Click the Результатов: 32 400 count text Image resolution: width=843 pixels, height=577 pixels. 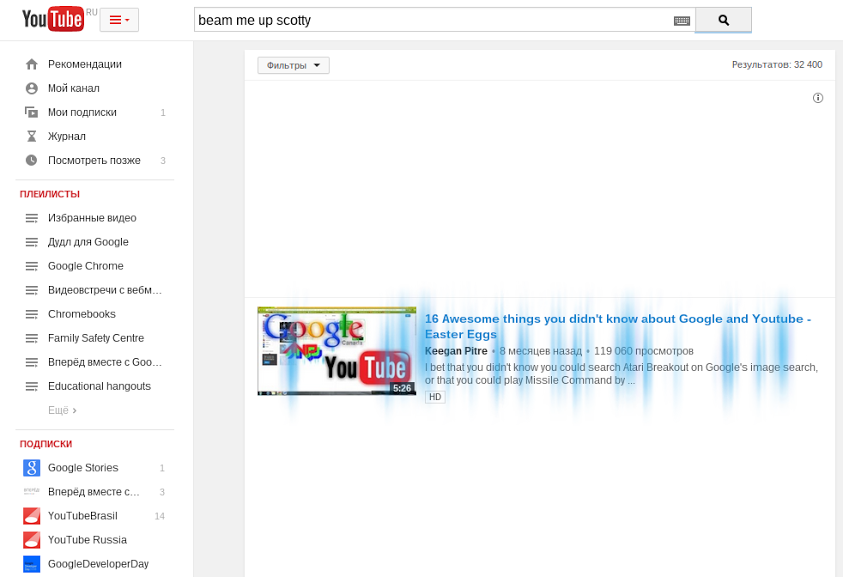click(777, 65)
